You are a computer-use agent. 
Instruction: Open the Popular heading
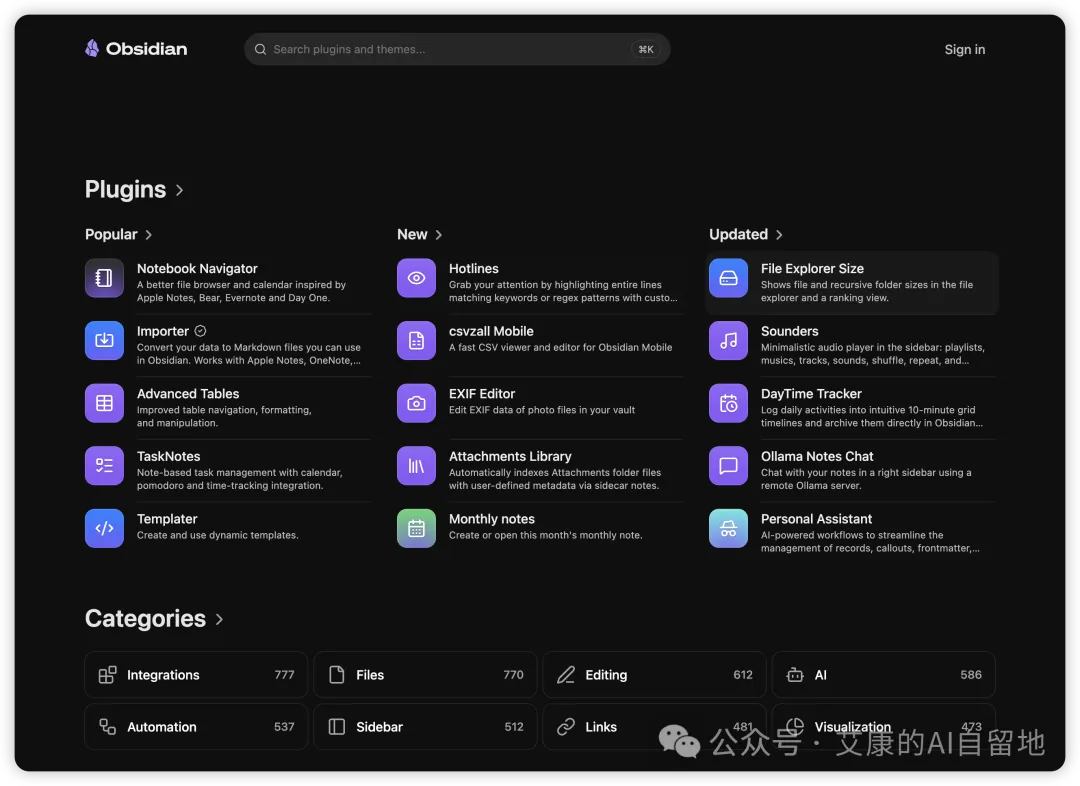coord(111,234)
